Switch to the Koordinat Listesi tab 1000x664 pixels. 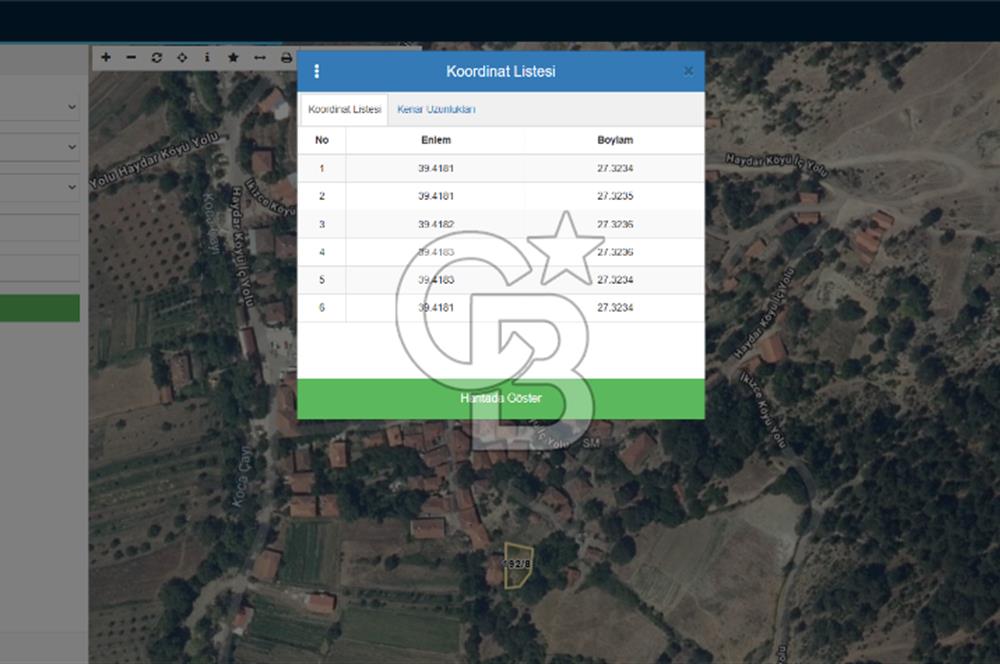pos(344,109)
